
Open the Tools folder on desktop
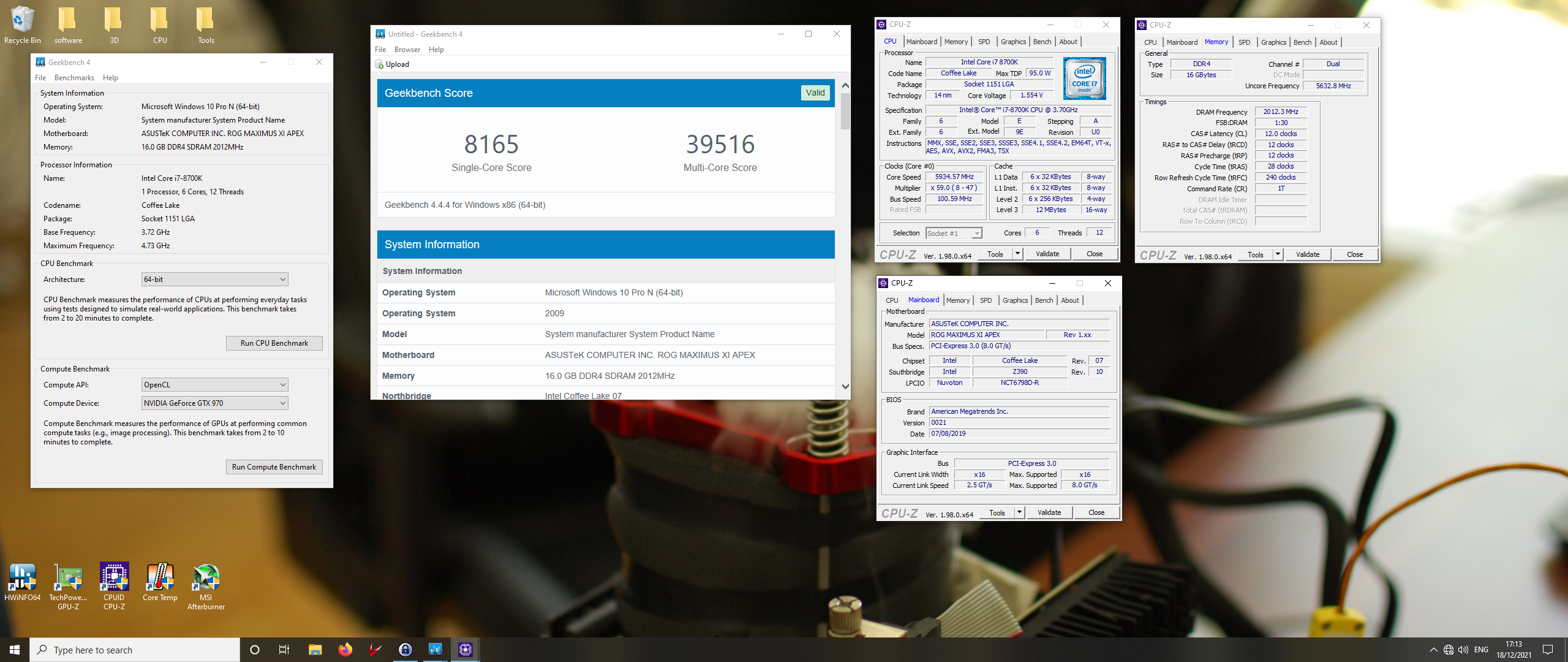tap(206, 25)
